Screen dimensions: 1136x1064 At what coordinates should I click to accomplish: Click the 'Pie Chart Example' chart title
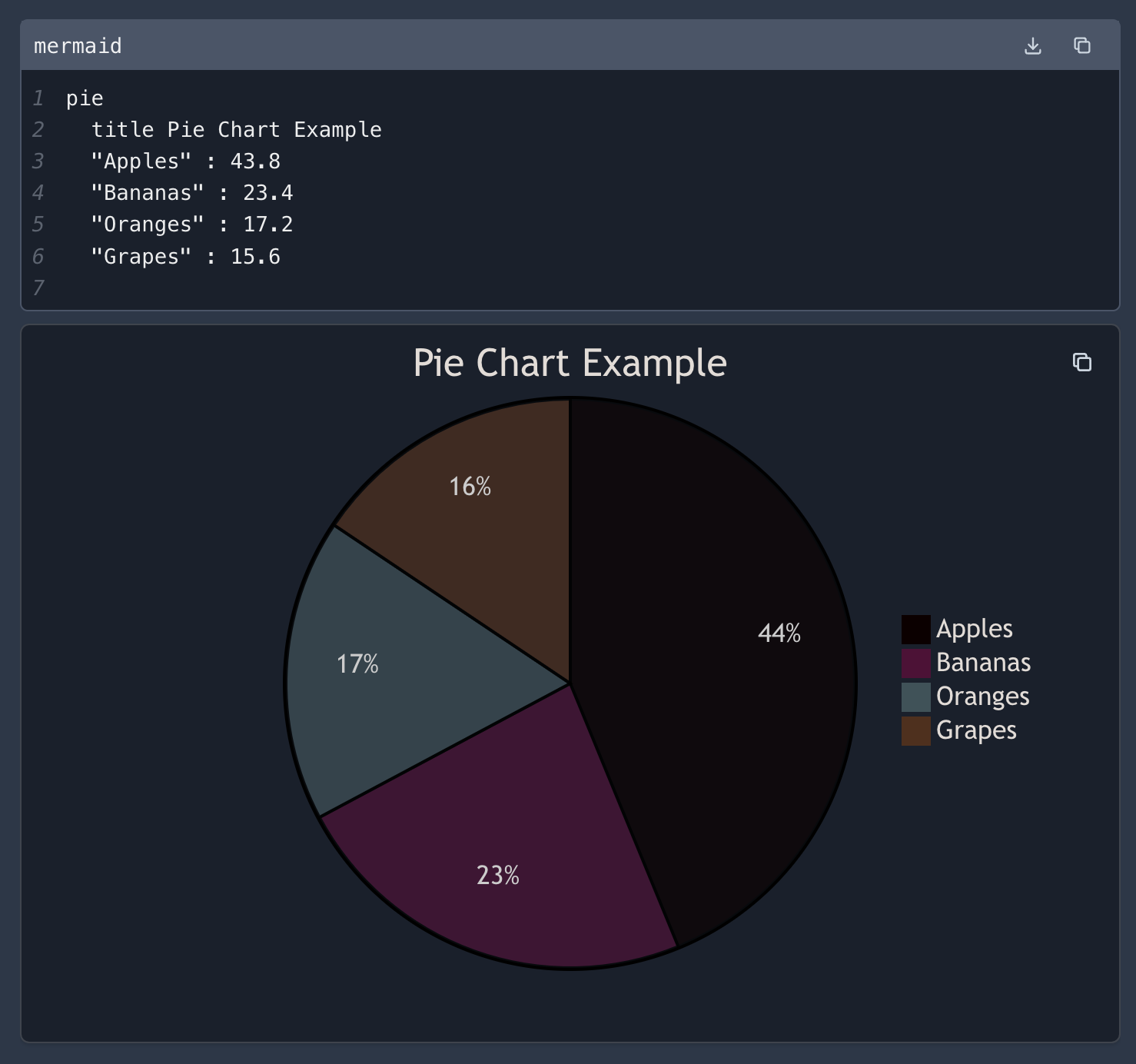click(570, 363)
